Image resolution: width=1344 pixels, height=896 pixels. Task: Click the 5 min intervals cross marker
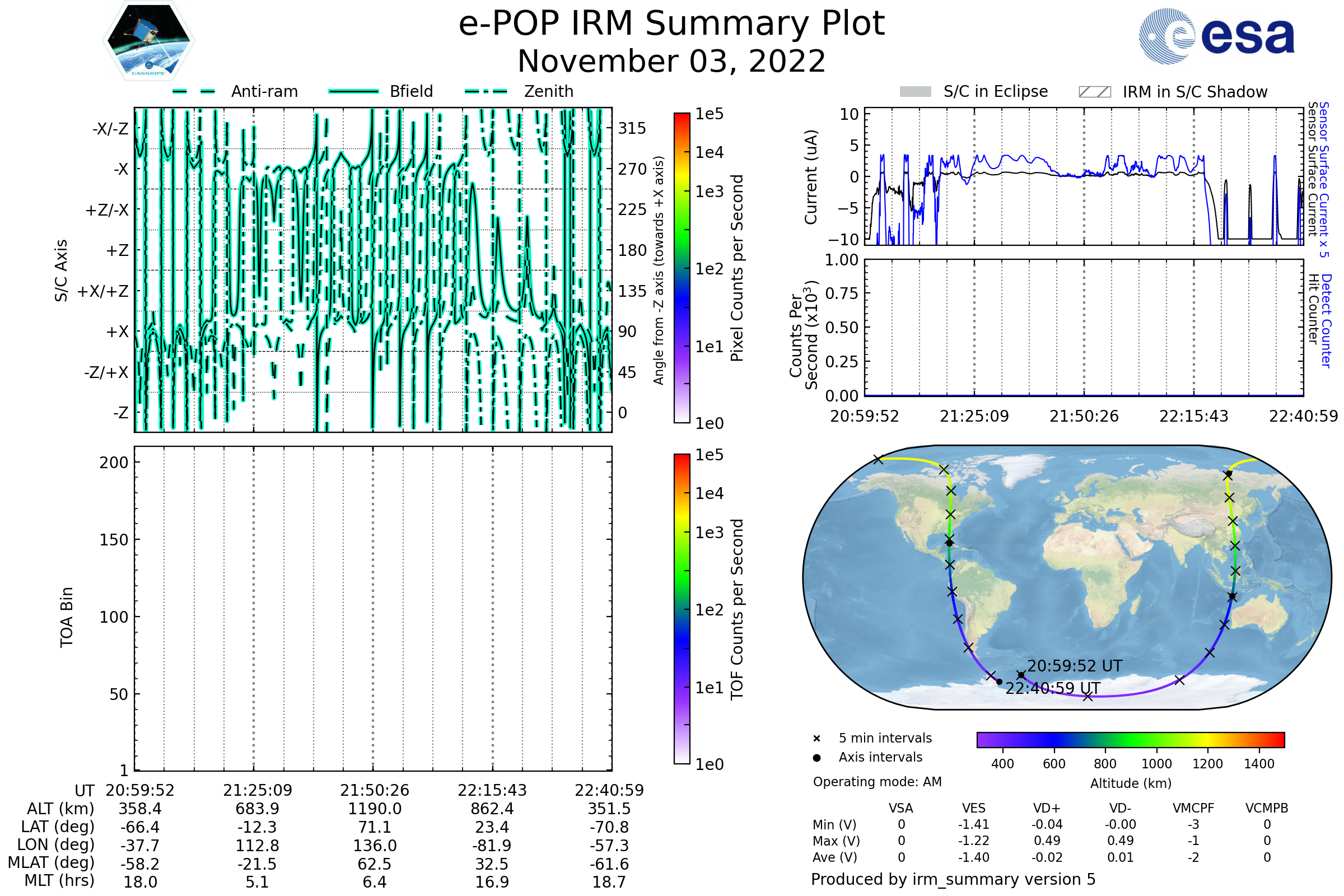(x=816, y=739)
